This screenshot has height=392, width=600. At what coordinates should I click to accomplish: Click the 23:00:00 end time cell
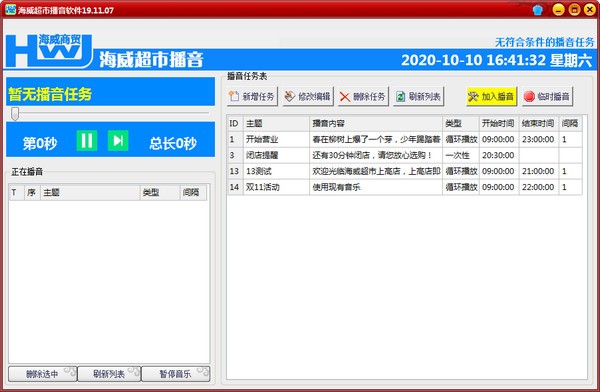(538, 139)
